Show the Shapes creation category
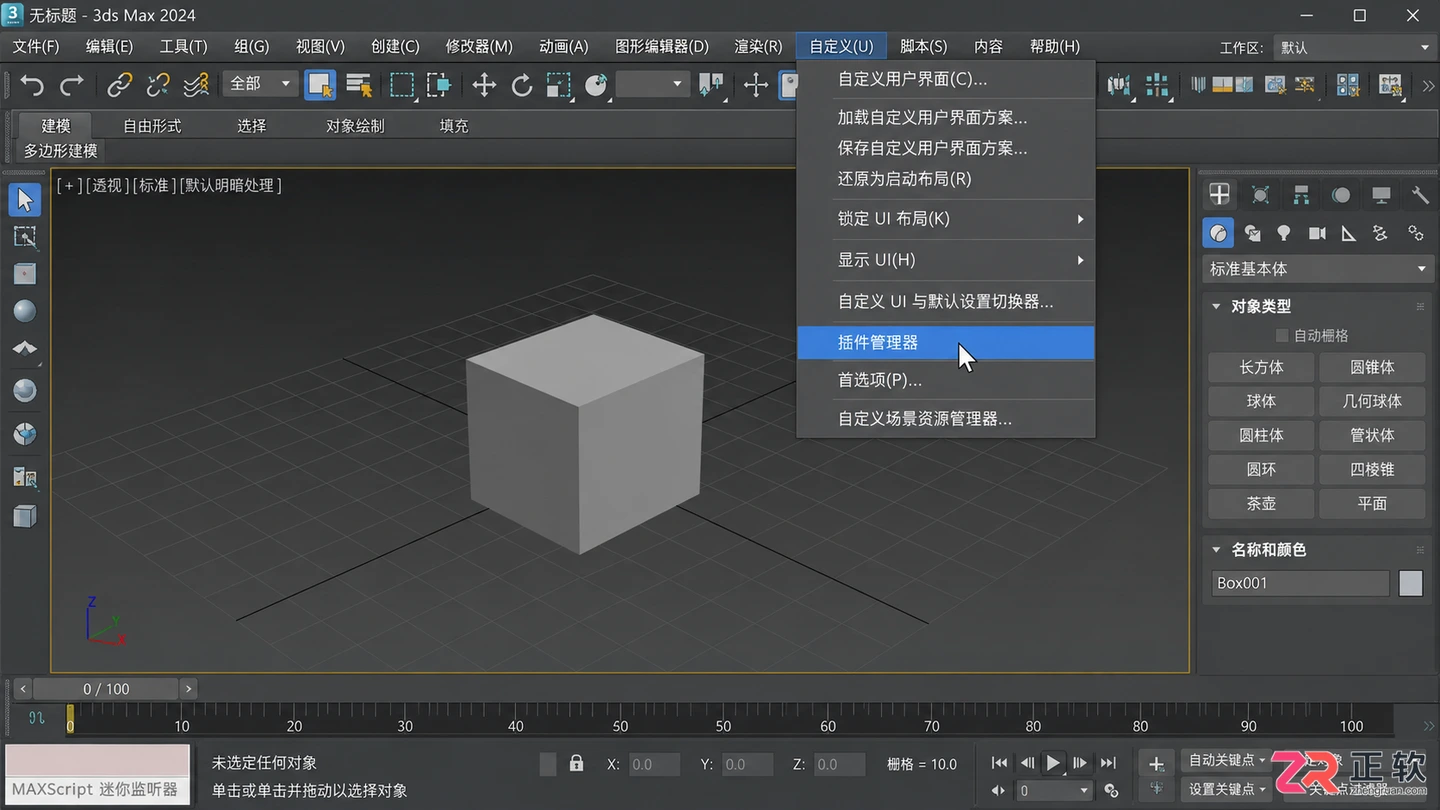This screenshot has height=810, width=1440. pyautogui.click(x=1252, y=233)
